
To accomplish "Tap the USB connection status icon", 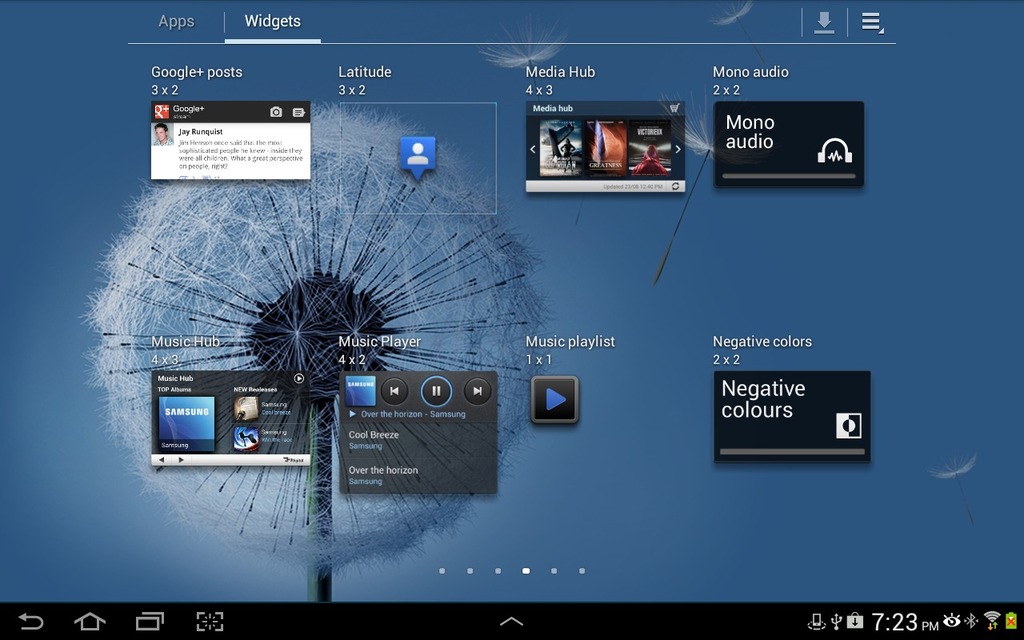I will 836,620.
